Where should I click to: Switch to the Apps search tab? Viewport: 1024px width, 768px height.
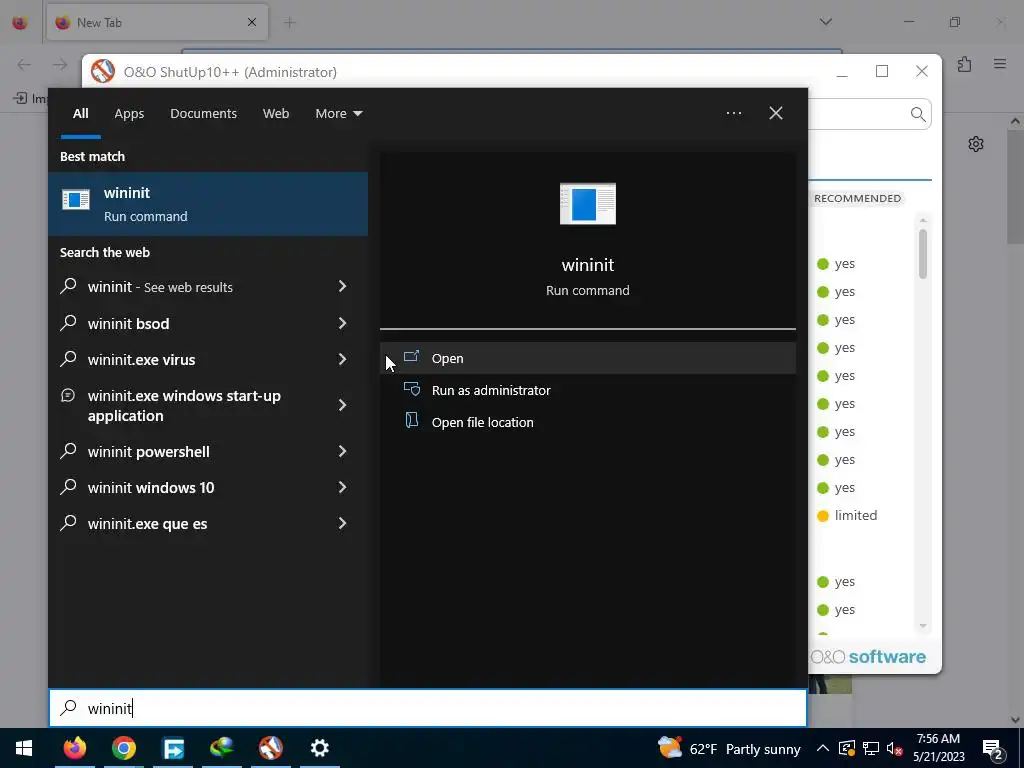click(129, 114)
